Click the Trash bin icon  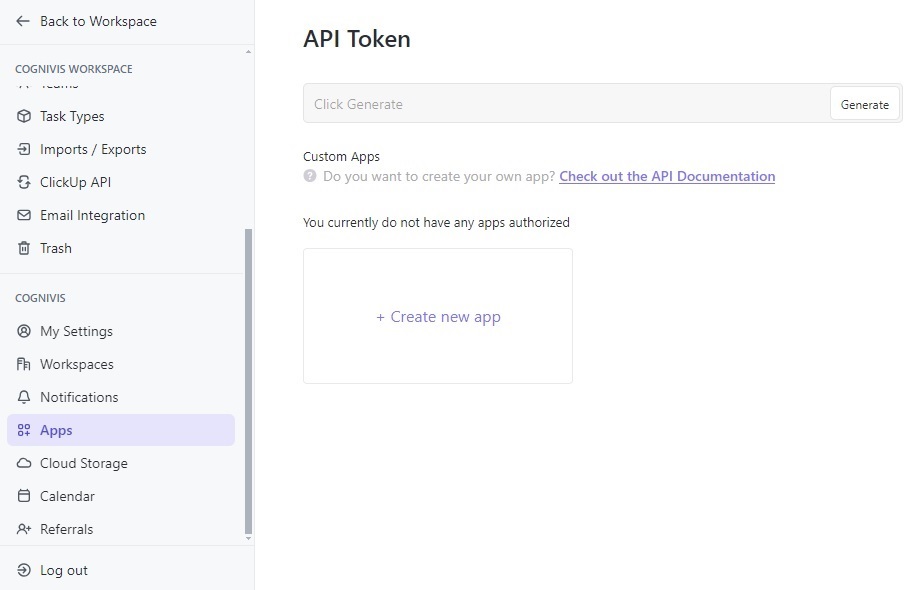coord(24,248)
